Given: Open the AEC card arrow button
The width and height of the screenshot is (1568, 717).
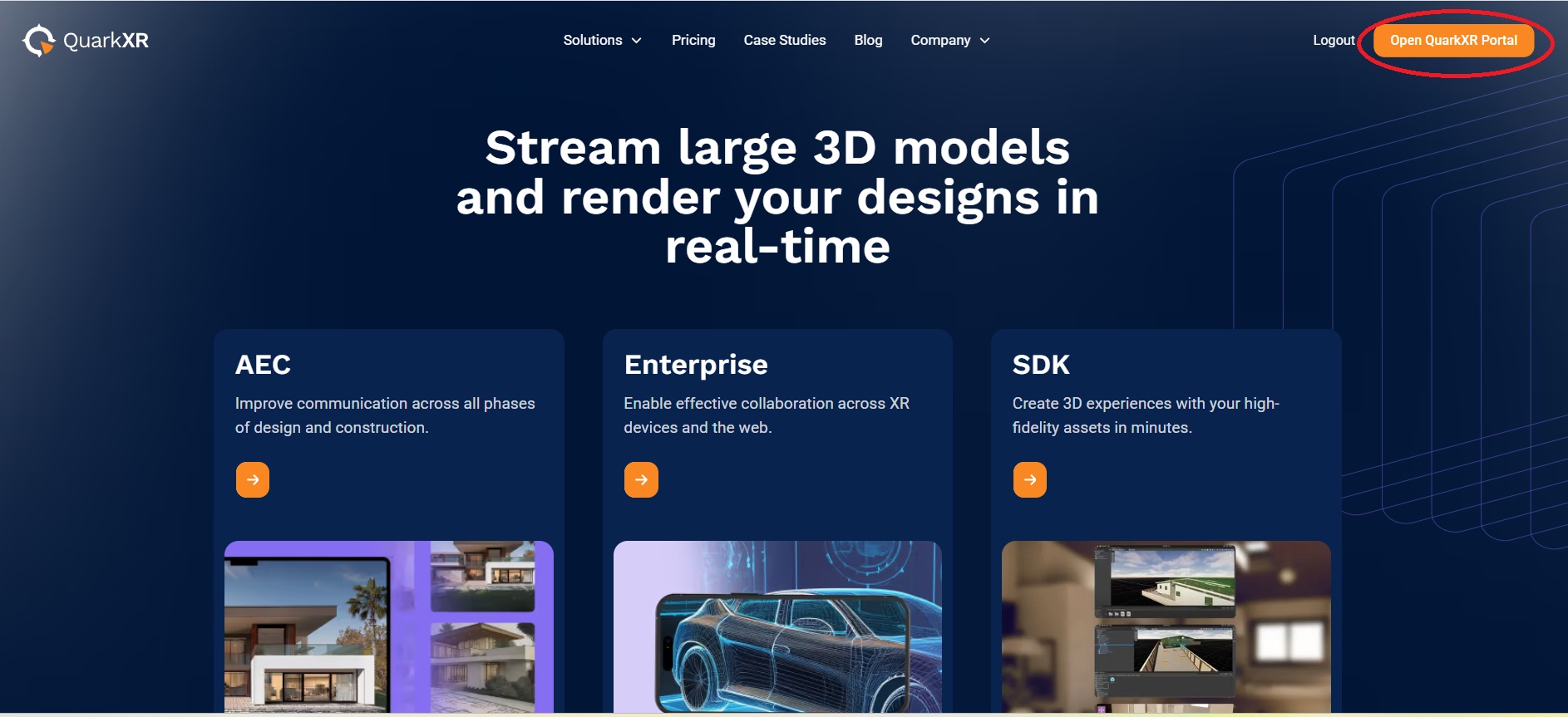Looking at the screenshot, I should coord(253,479).
